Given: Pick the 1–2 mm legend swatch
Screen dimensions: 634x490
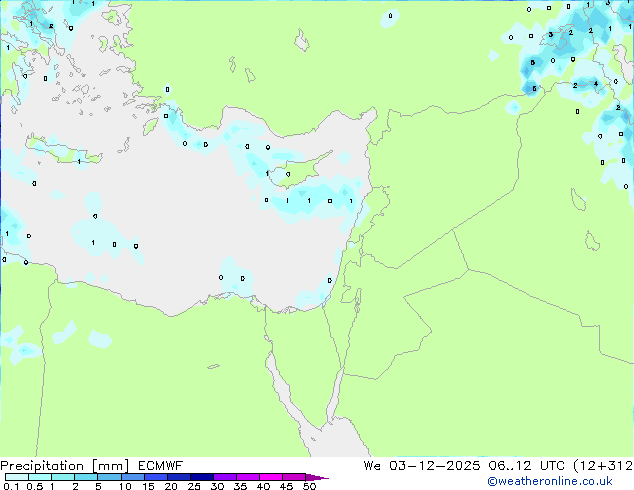Looking at the screenshot, I should [x=63, y=477].
